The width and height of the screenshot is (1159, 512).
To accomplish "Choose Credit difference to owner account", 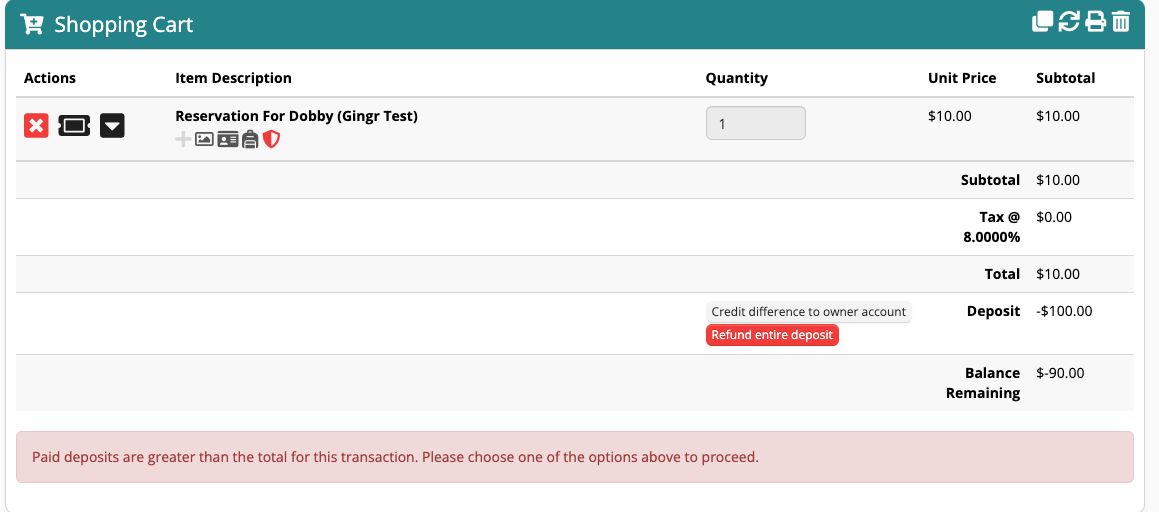I will coord(809,312).
